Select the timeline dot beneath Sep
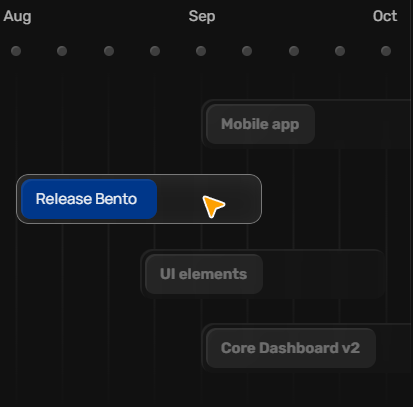Screen dimensions: 413x407 coord(201,51)
